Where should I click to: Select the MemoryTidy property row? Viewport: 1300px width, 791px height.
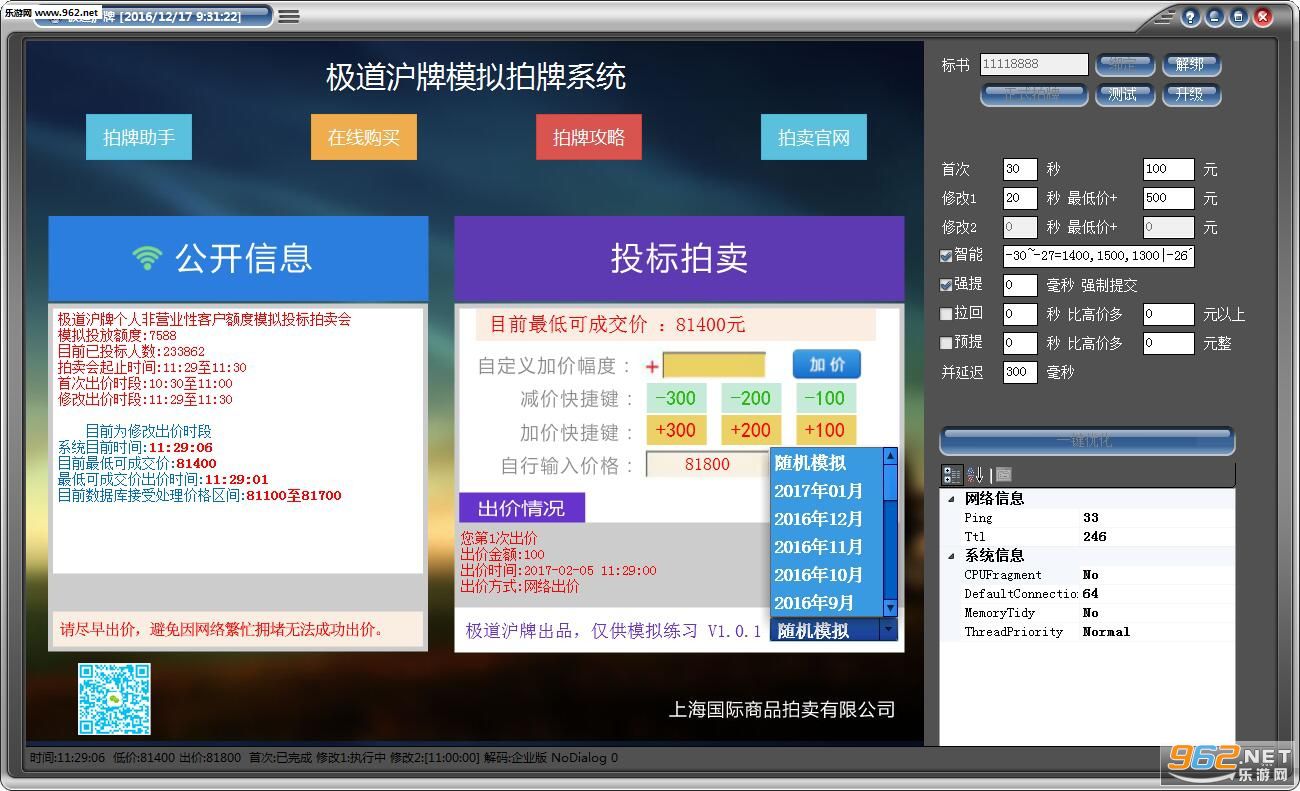[x=1087, y=613]
